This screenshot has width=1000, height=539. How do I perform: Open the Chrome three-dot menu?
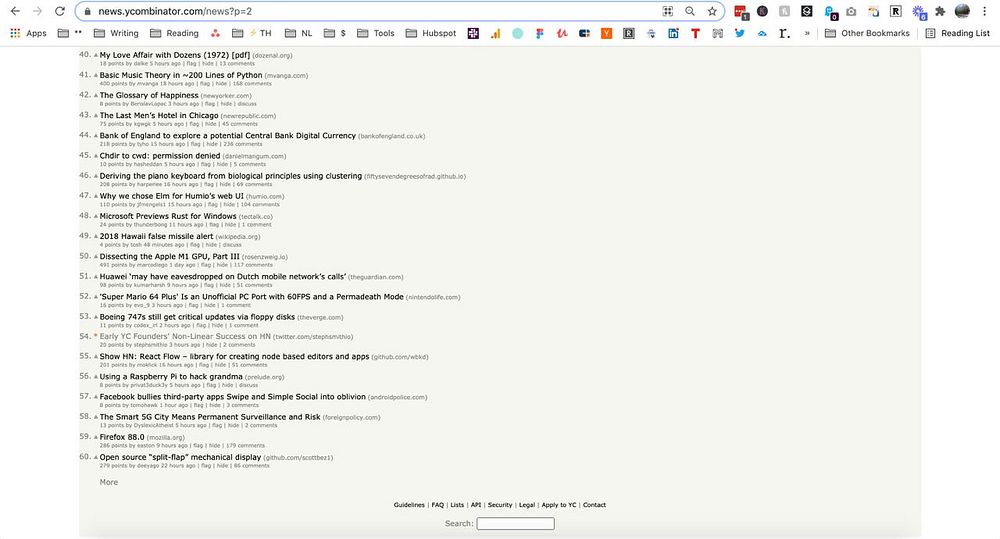click(985, 11)
